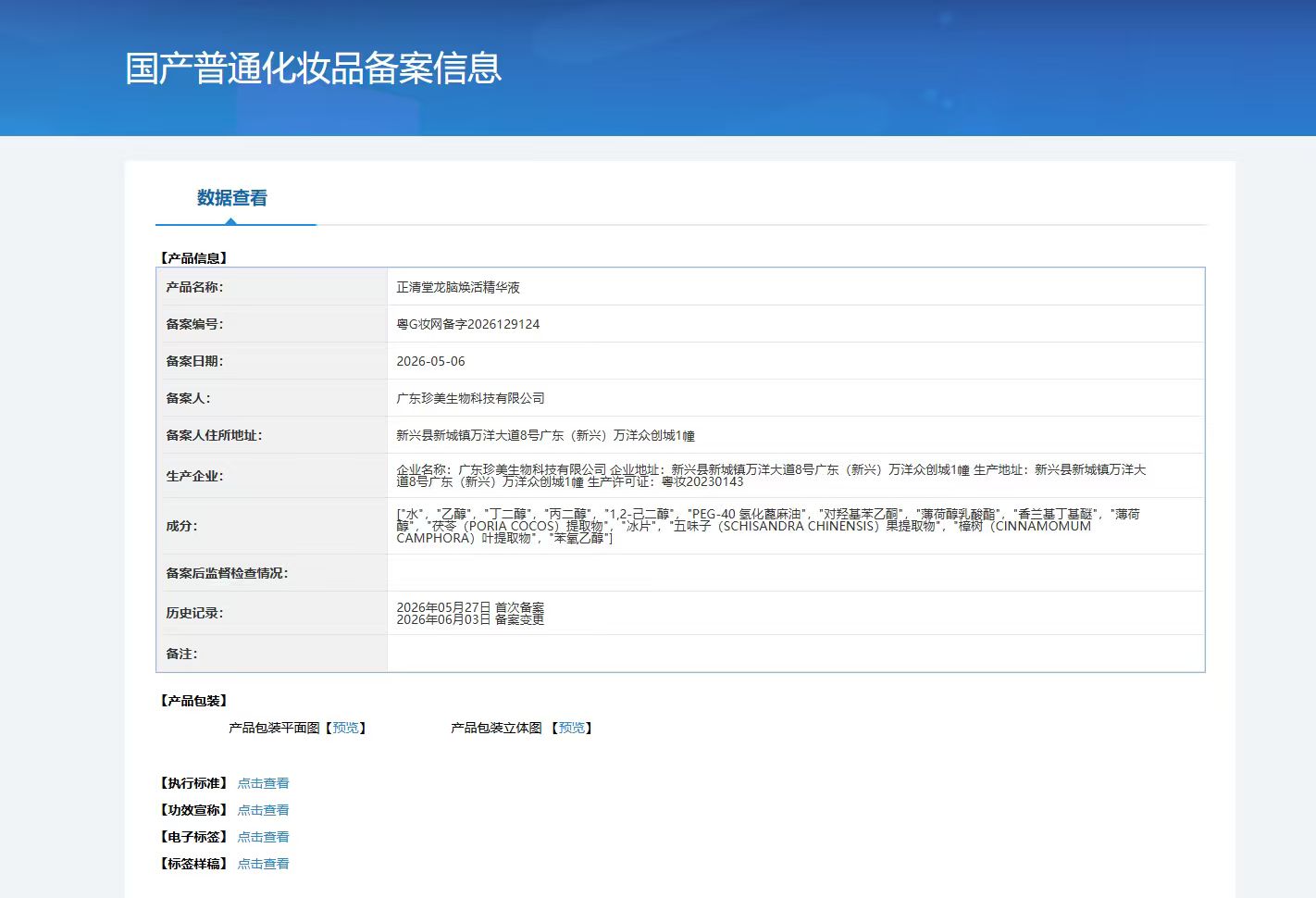Click the 【标签样稿】 label
1316x898 pixels.
point(193,864)
